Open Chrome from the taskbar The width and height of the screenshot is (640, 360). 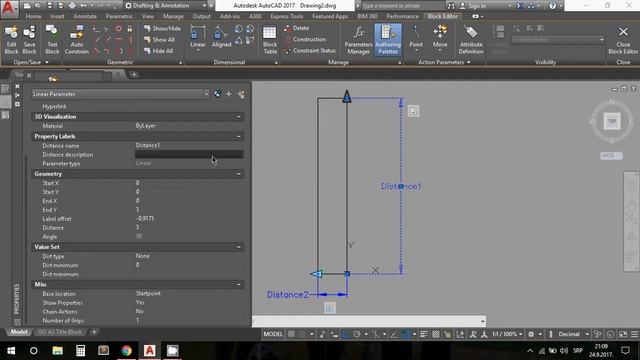127,351
